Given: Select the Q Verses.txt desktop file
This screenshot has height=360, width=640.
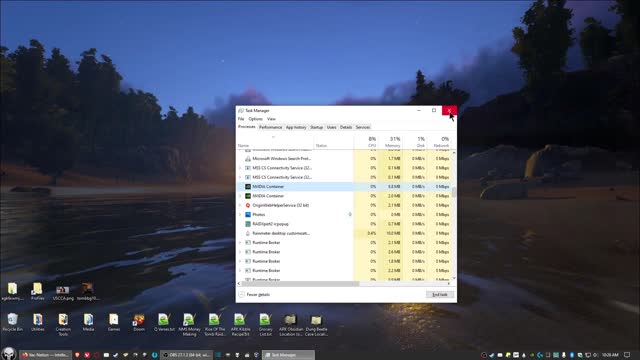Looking at the screenshot, I should click(164, 322).
